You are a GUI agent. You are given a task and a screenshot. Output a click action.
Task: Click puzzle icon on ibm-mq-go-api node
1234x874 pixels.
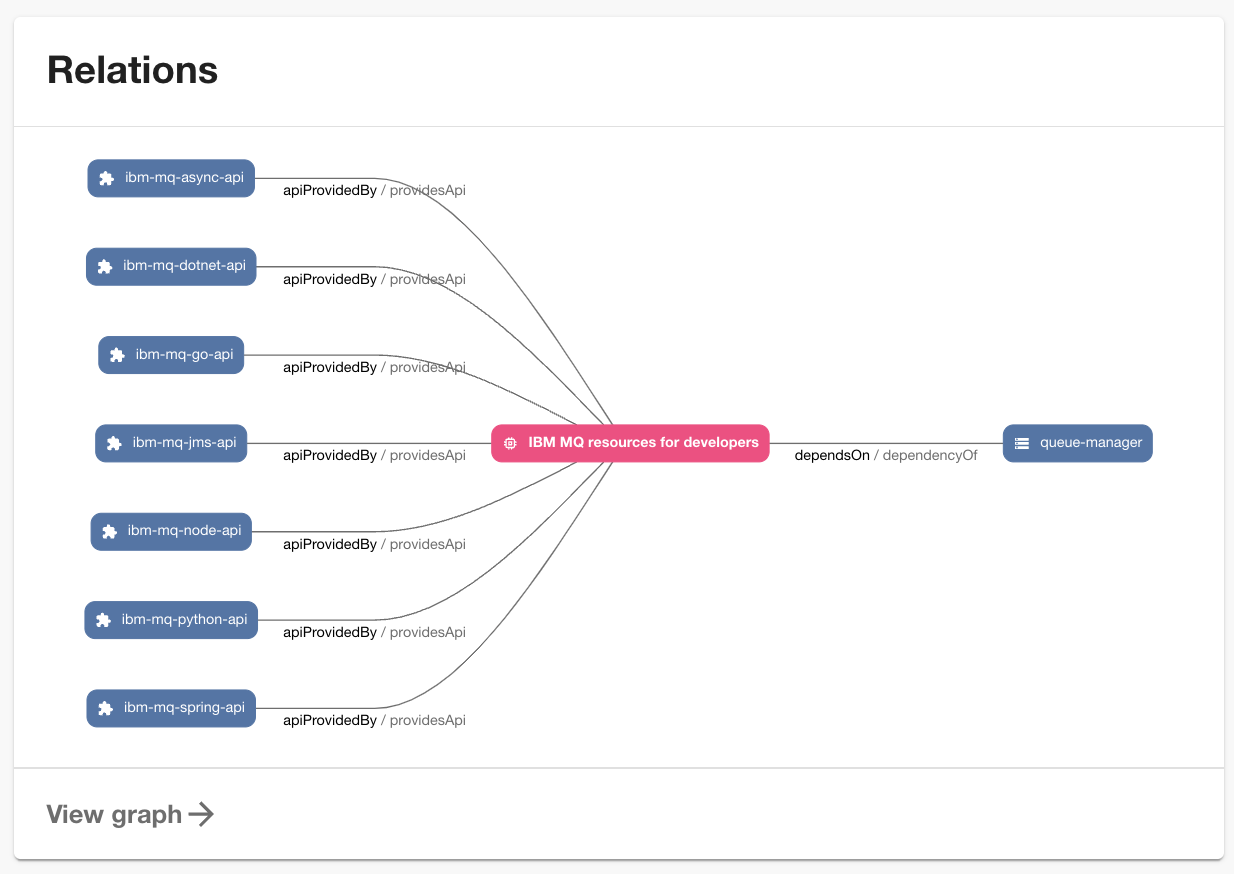117,355
